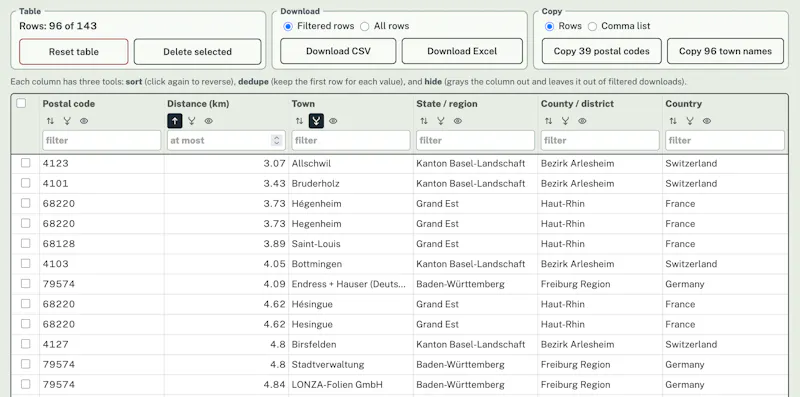Copy 96 town names
The image size is (800, 397).
(726, 51)
